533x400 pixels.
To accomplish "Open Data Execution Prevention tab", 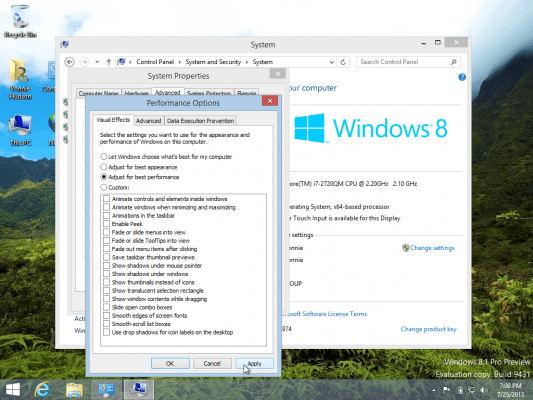I will click(200, 121).
